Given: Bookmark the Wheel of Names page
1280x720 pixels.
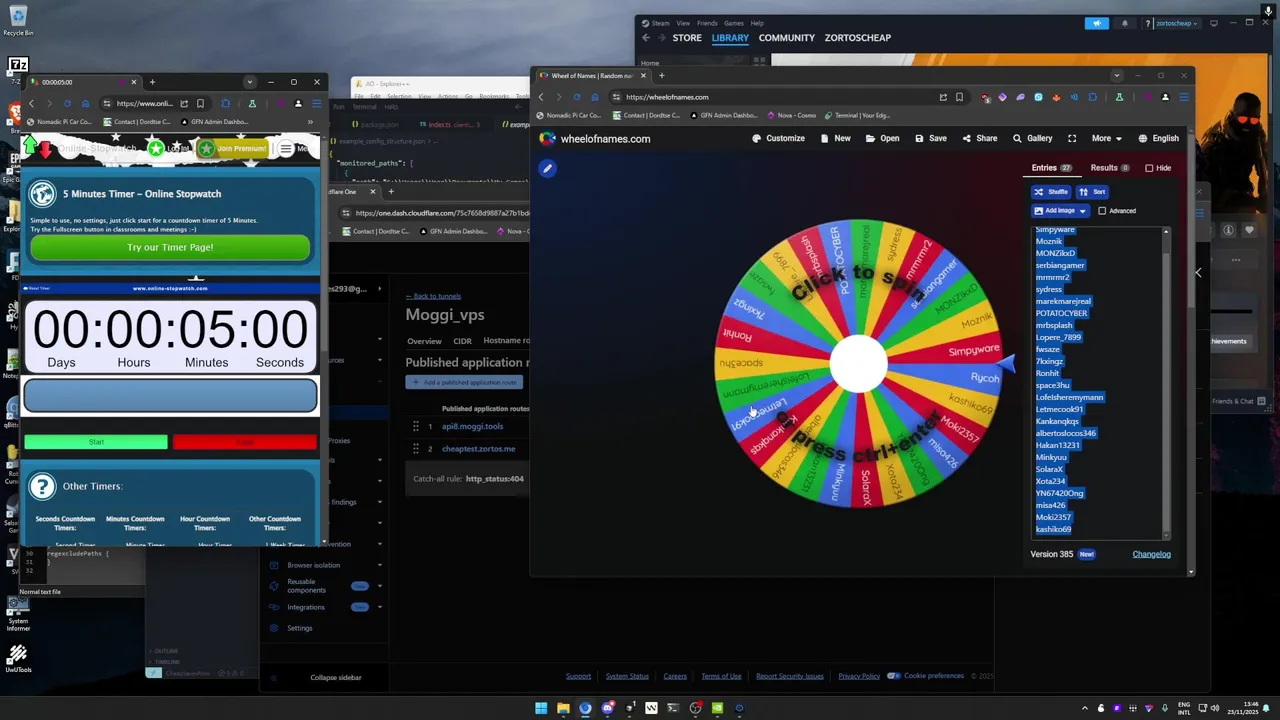Looking at the screenshot, I should coord(959,97).
